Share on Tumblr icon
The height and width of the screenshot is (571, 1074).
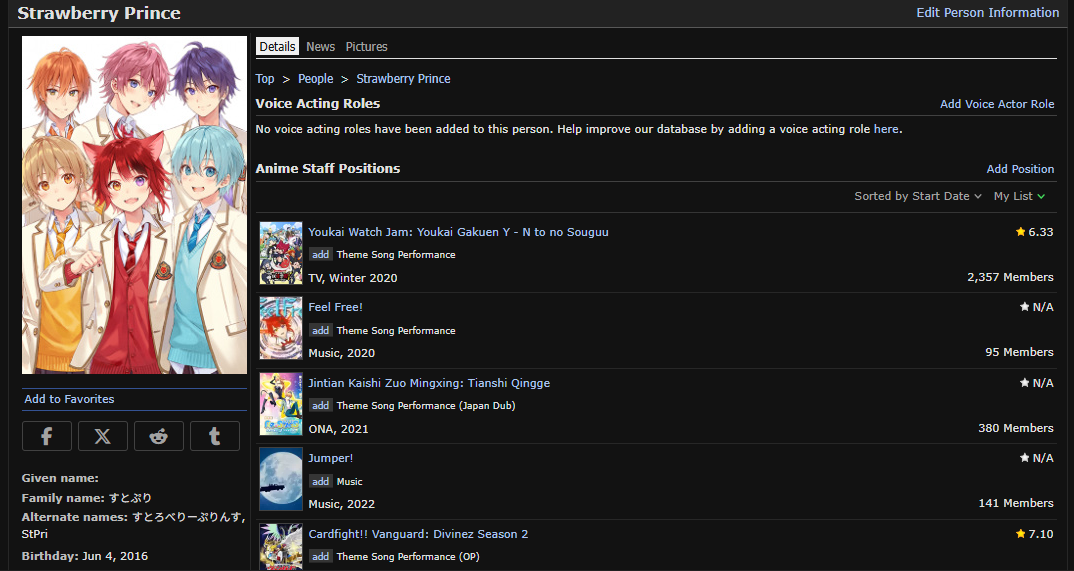click(214, 436)
